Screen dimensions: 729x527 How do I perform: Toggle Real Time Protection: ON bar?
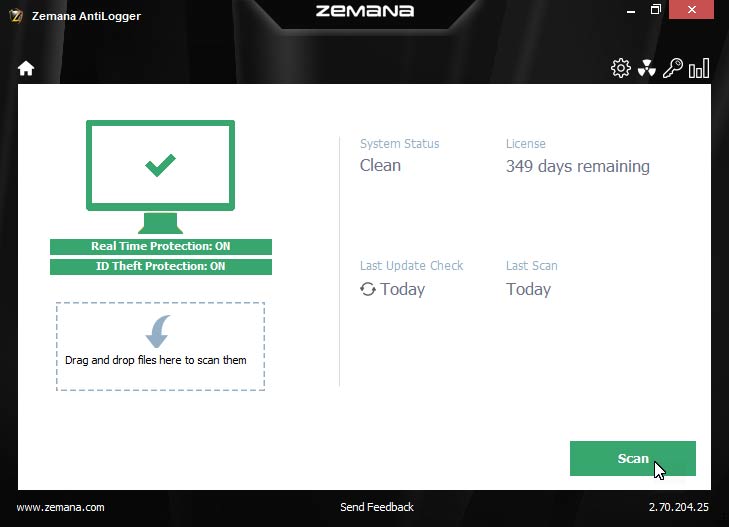pyautogui.click(x=161, y=246)
